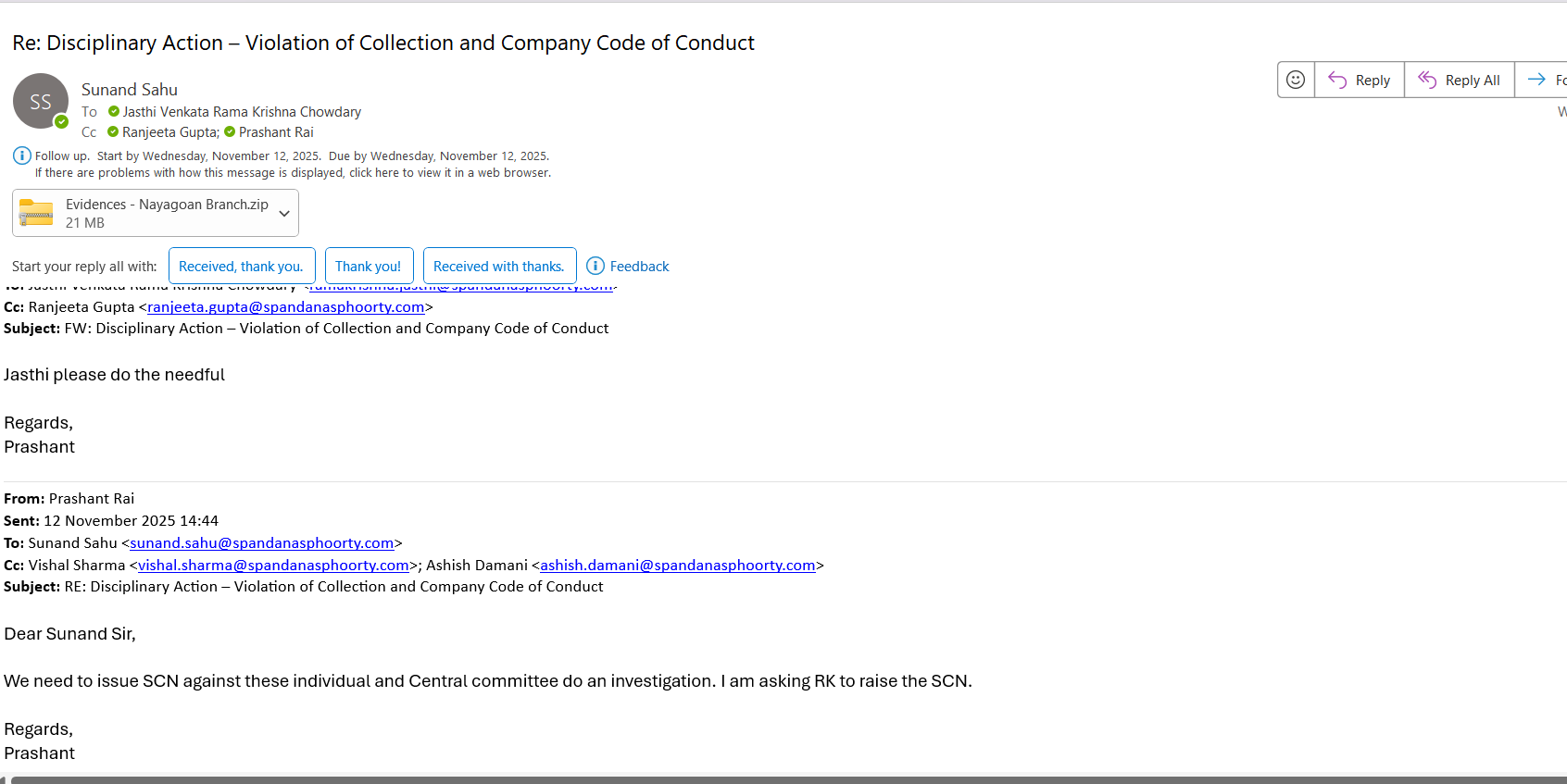Click vishal.sharma email address link
This screenshot has height=784, width=1567.
pyautogui.click(x=273, y=565)
